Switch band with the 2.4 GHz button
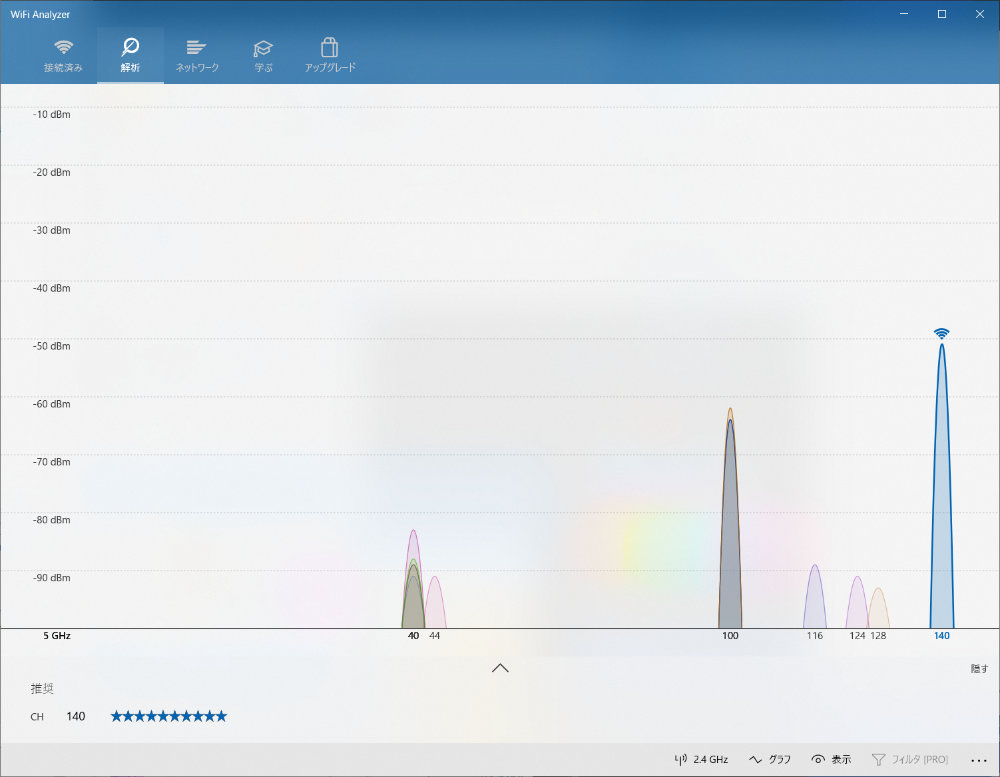This screenshot has height=777, width=1000. point(701,759)
